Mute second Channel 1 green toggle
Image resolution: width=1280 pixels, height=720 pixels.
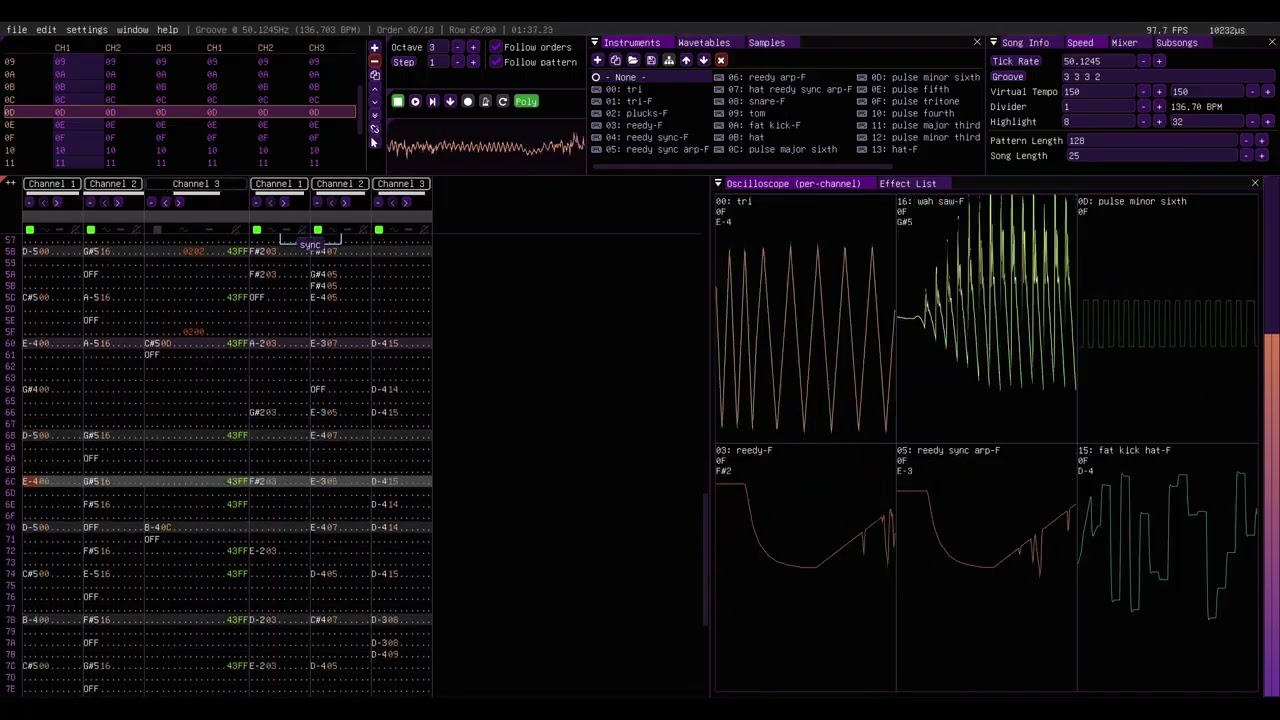click(x=257, y=230)
